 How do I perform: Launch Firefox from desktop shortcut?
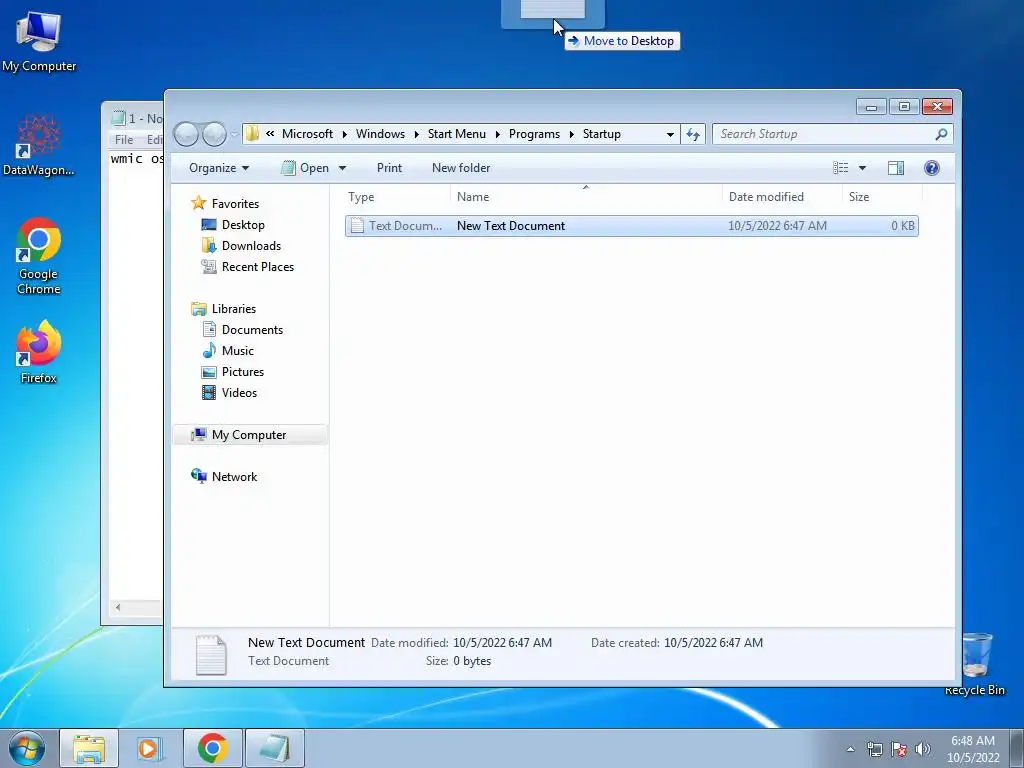pos(39,351)
